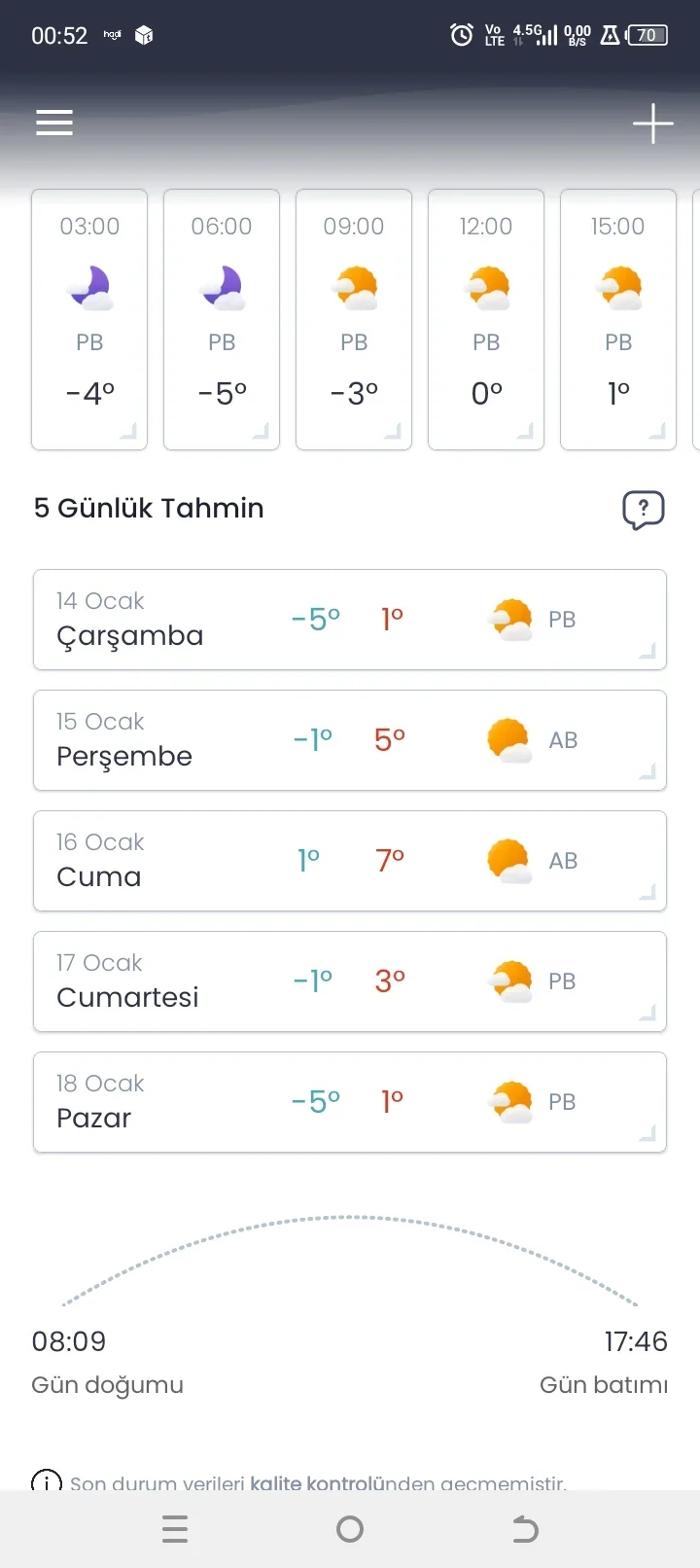Open the hamburger menu

coord(54,123)
